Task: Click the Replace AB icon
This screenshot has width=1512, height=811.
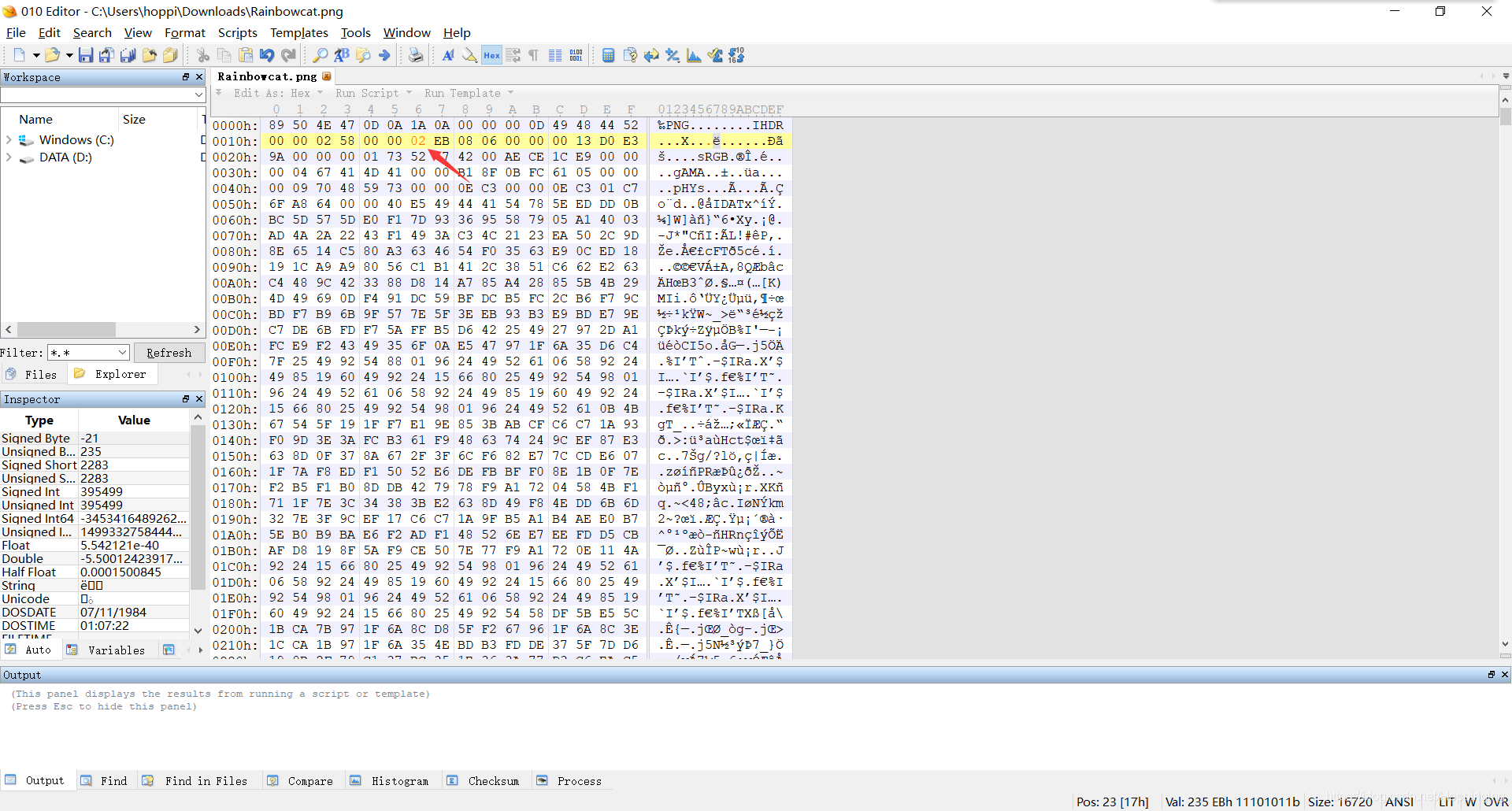Action: [x=342, y=55]
